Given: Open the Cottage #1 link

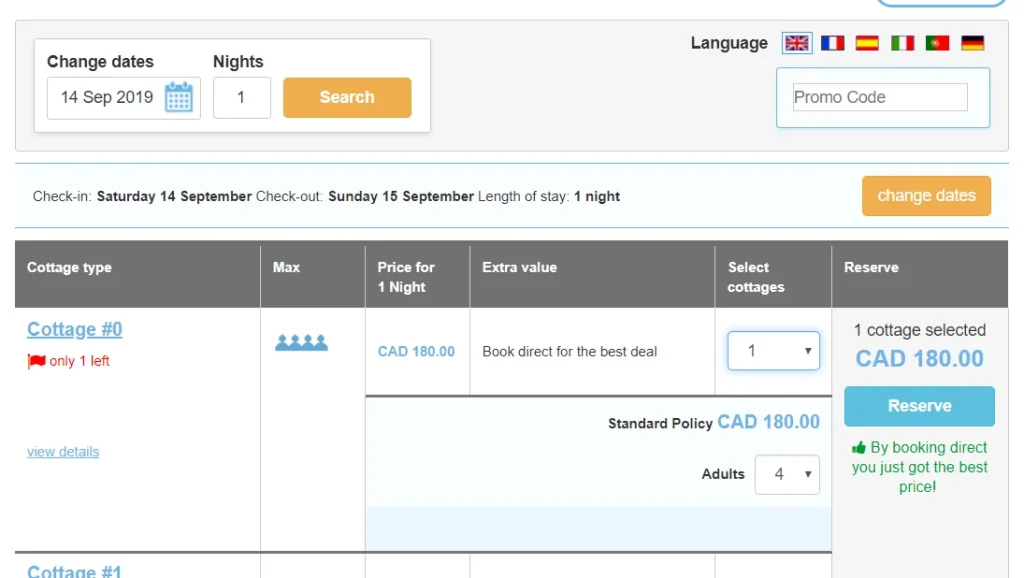Looking at the screenshot, I should [74, 571].
